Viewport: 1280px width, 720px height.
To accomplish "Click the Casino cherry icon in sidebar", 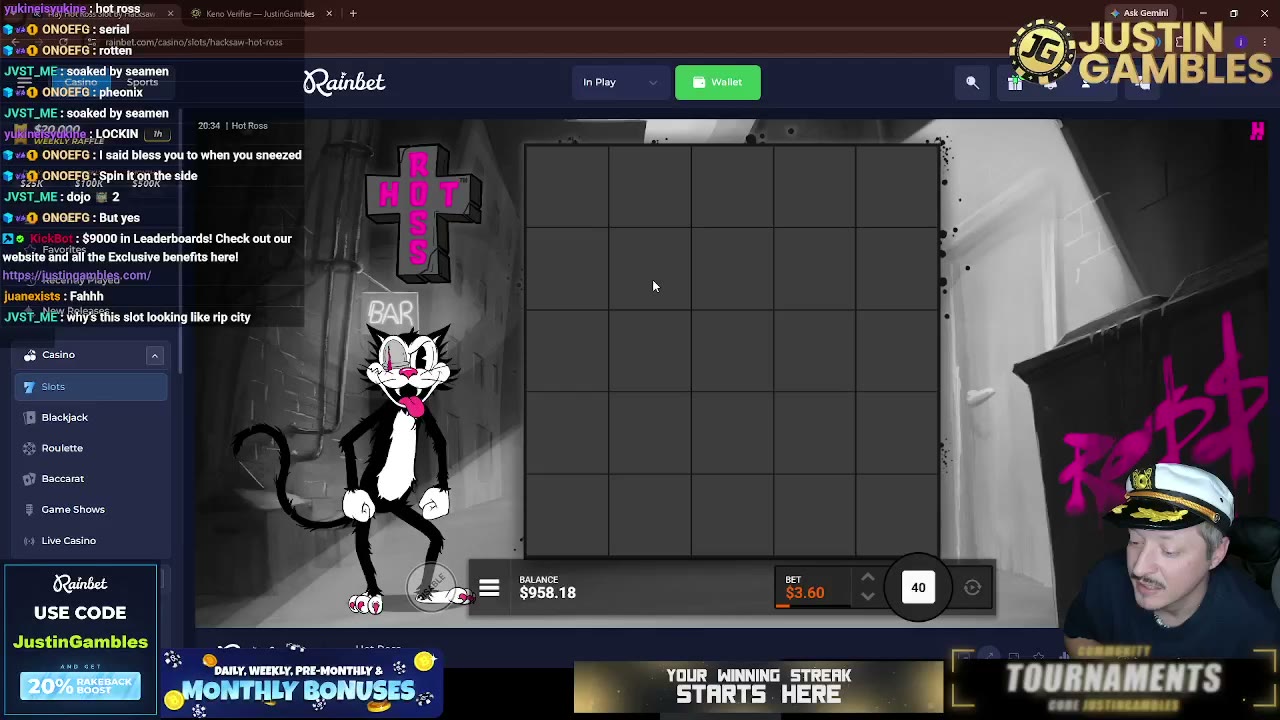I will pos(30,355).
